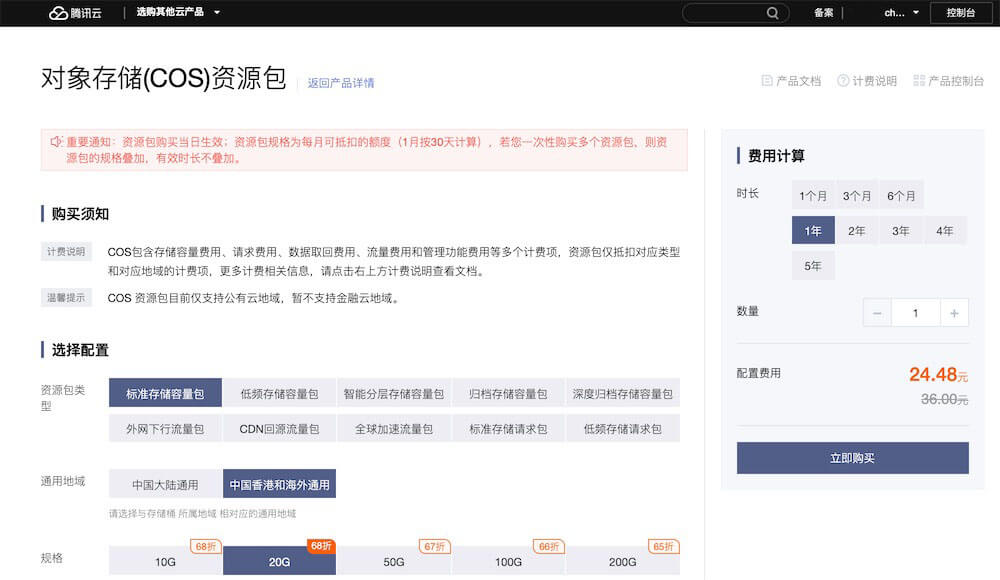Click the 购买须知 section heading
Screen dimensions: 1000x580
[x=80, y=214]
